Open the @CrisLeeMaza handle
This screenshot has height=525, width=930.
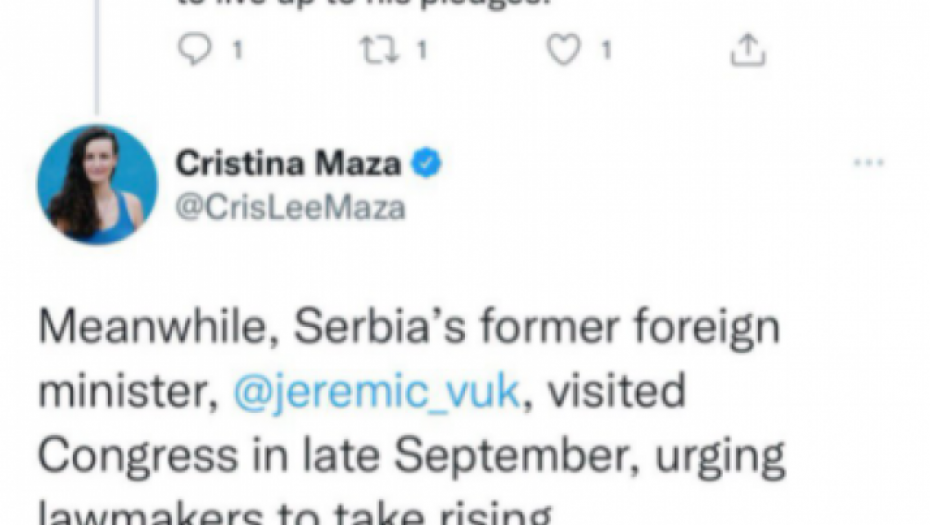click(x=291, y=207)
